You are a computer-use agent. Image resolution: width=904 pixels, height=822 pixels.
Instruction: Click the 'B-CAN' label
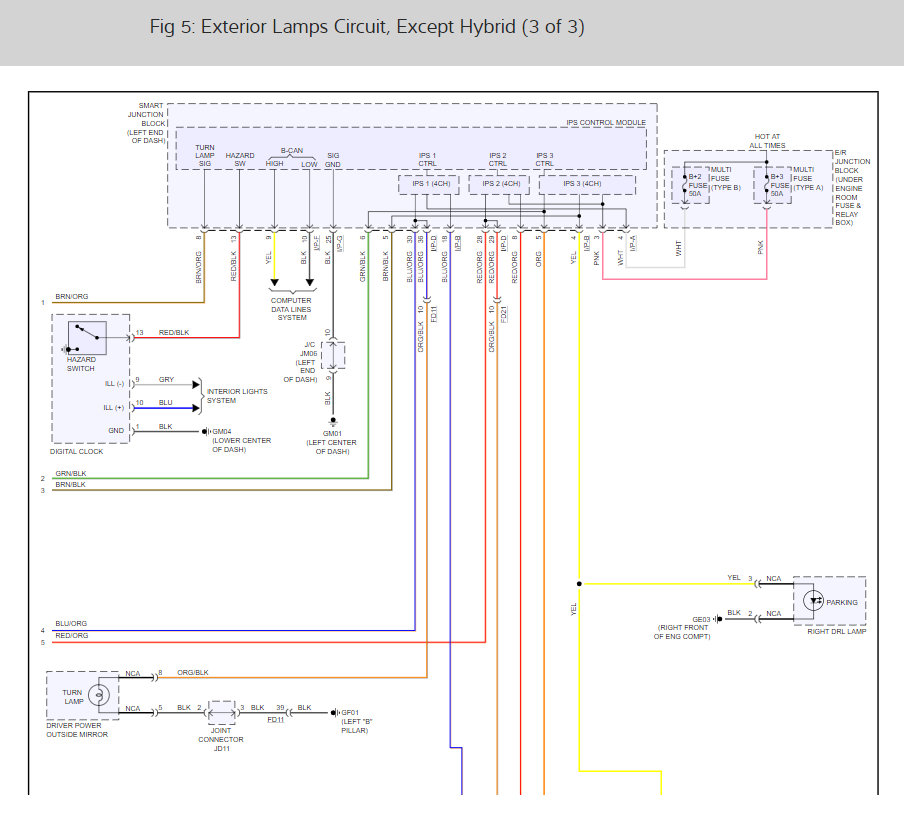(x=292, y=150)
